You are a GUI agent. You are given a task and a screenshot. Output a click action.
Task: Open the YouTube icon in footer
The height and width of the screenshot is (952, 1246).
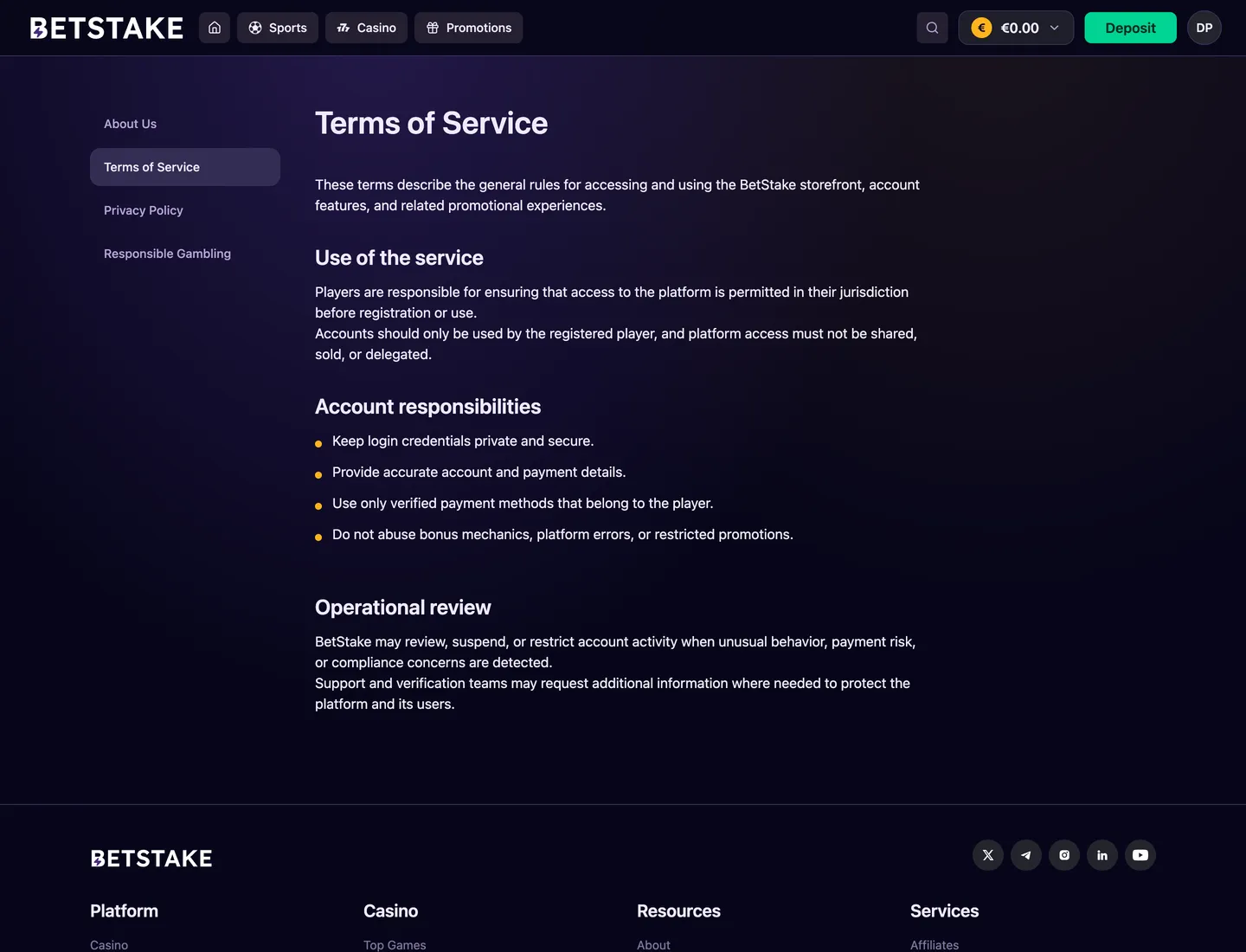[x=1140, y=855]
